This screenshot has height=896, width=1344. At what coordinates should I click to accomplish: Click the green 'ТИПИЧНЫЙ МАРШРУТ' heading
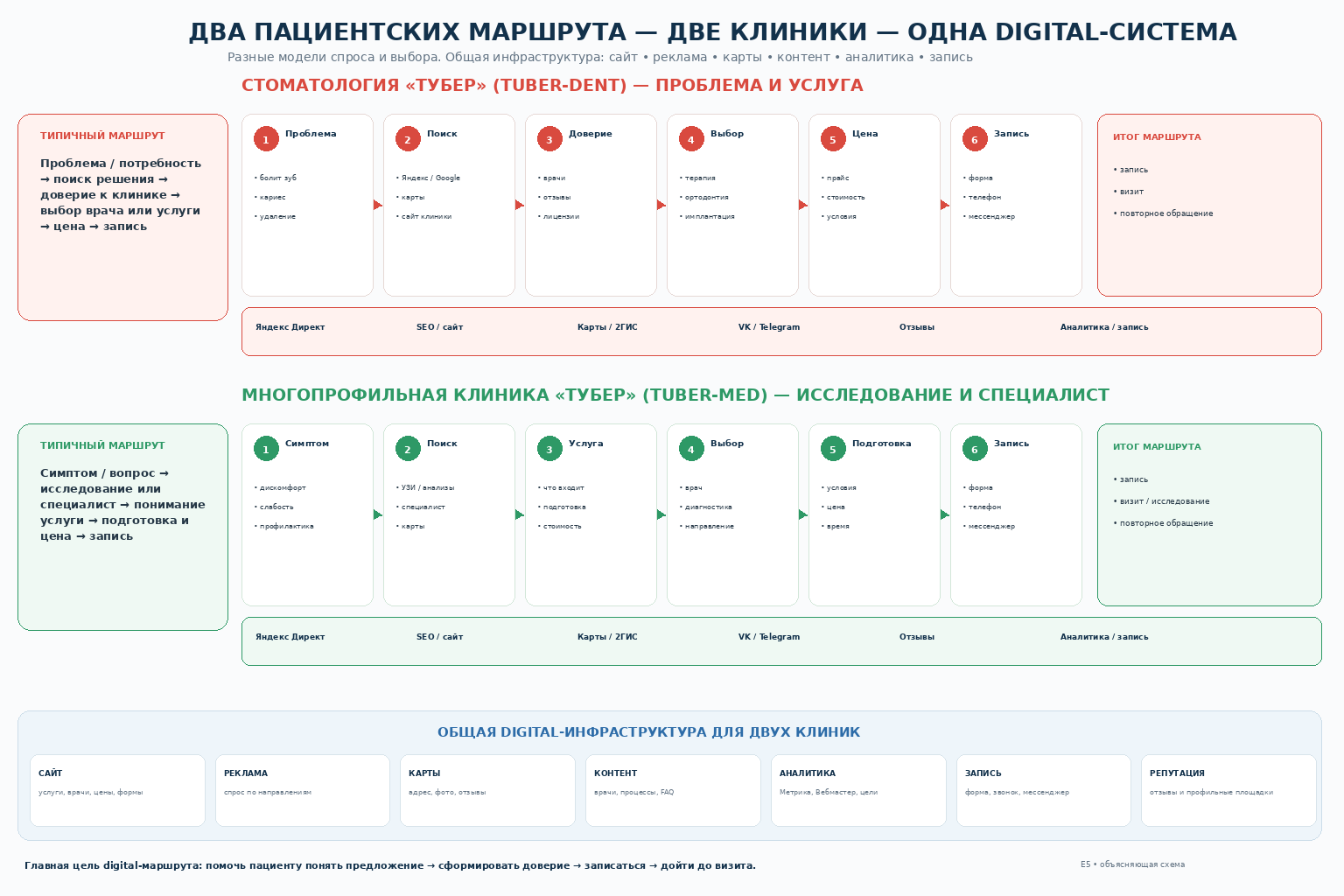pyautogui.click(x=102, y=445)
